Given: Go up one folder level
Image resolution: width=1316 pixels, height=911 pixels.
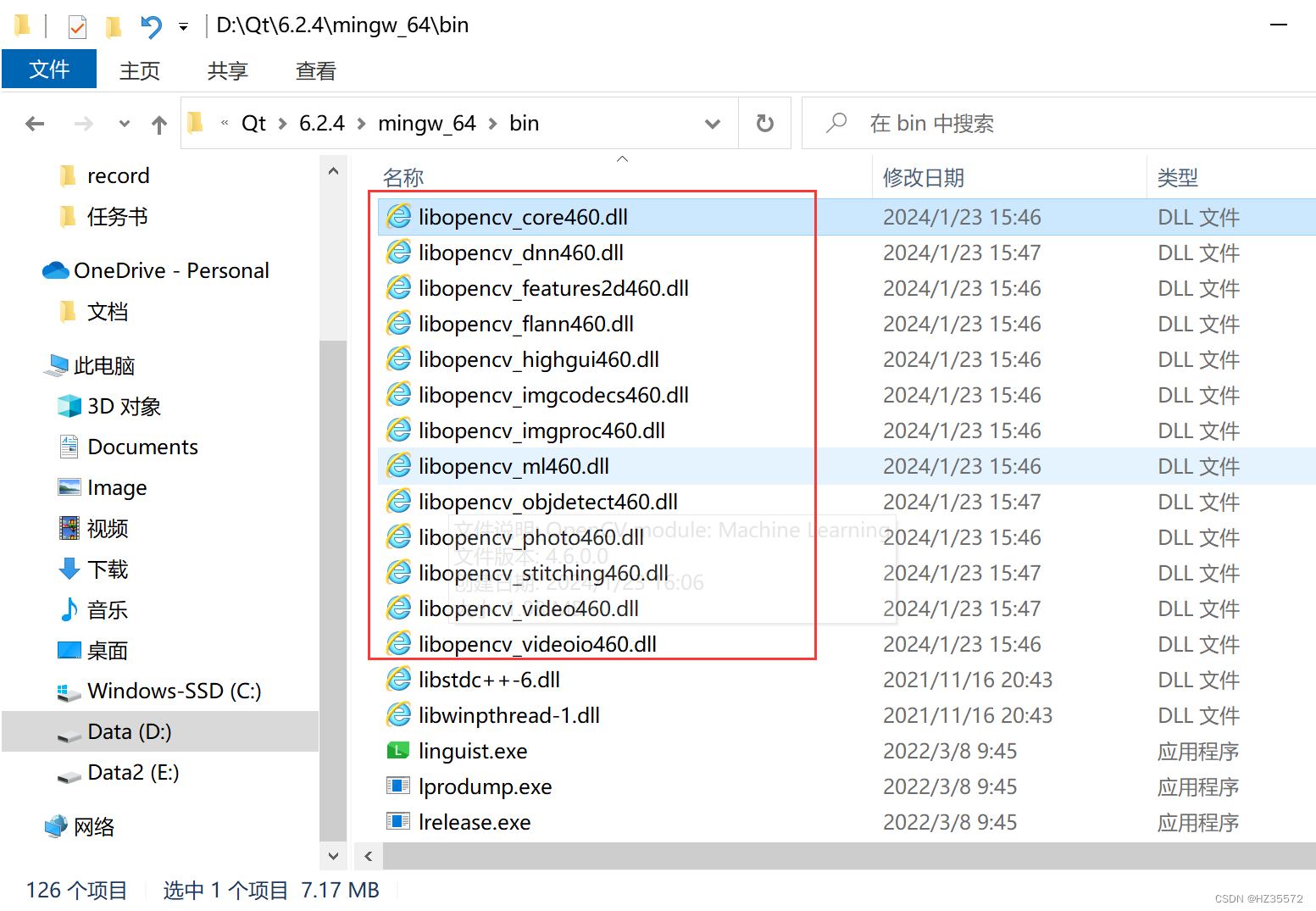Looking at the screenshot, I should click(159, 125).
